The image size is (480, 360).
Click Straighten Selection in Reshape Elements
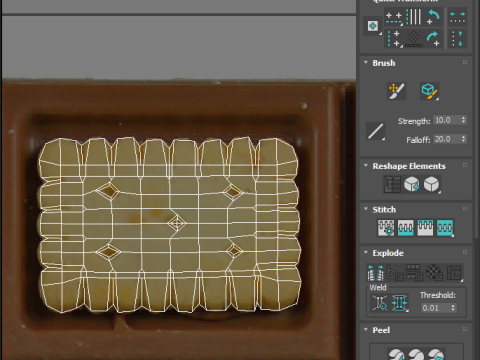392,184
